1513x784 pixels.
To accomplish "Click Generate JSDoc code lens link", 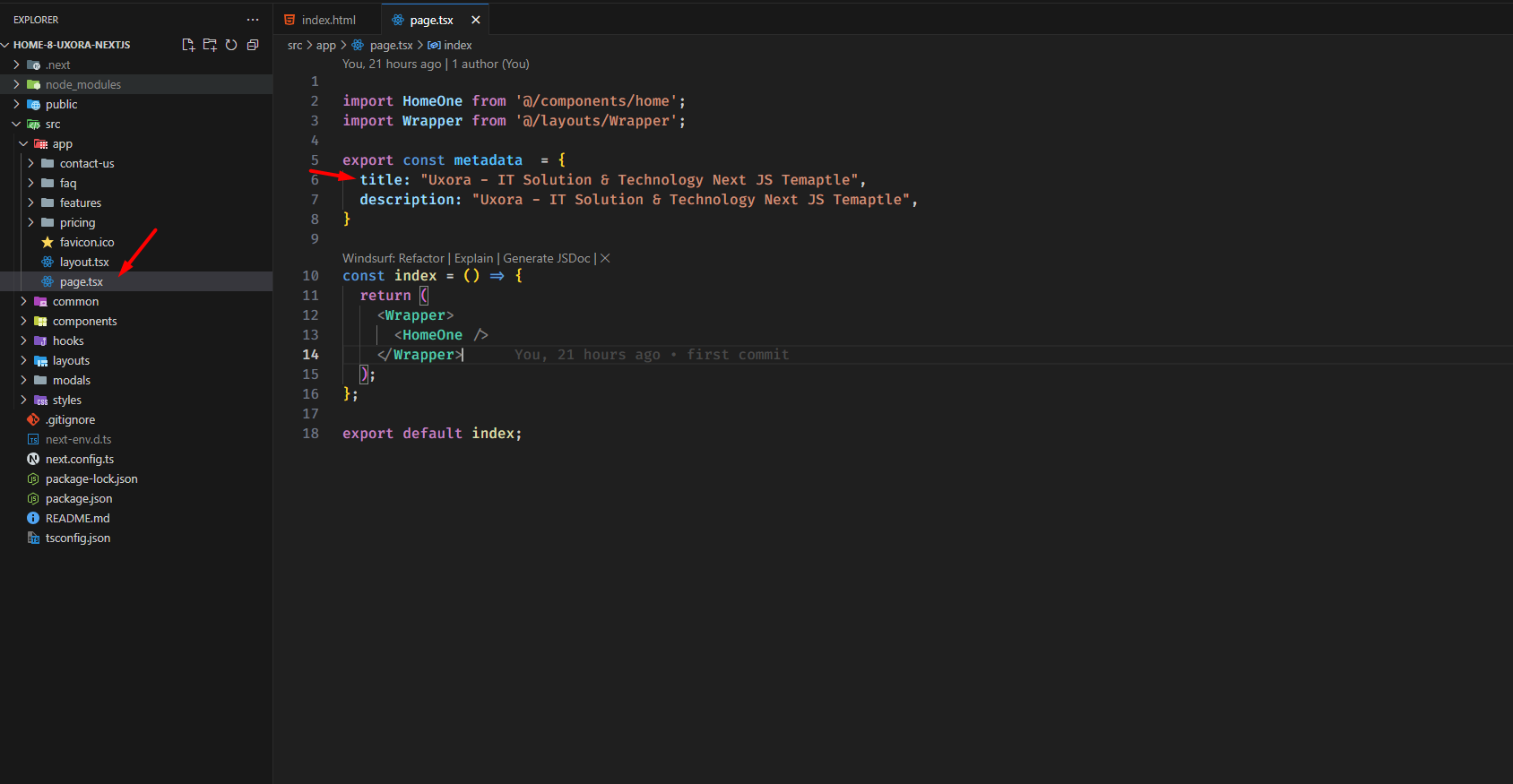I will point(547,258).
